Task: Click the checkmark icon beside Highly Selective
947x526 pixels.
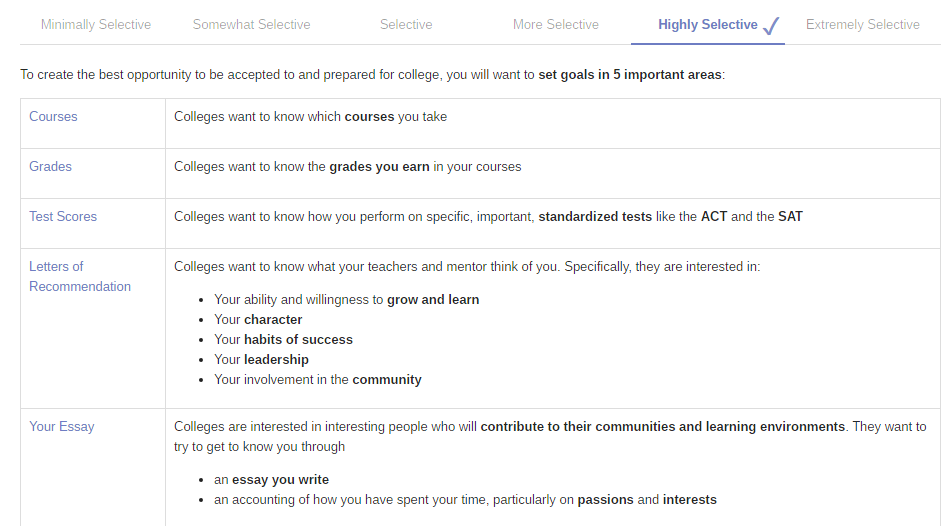Action: click(771, 26)
